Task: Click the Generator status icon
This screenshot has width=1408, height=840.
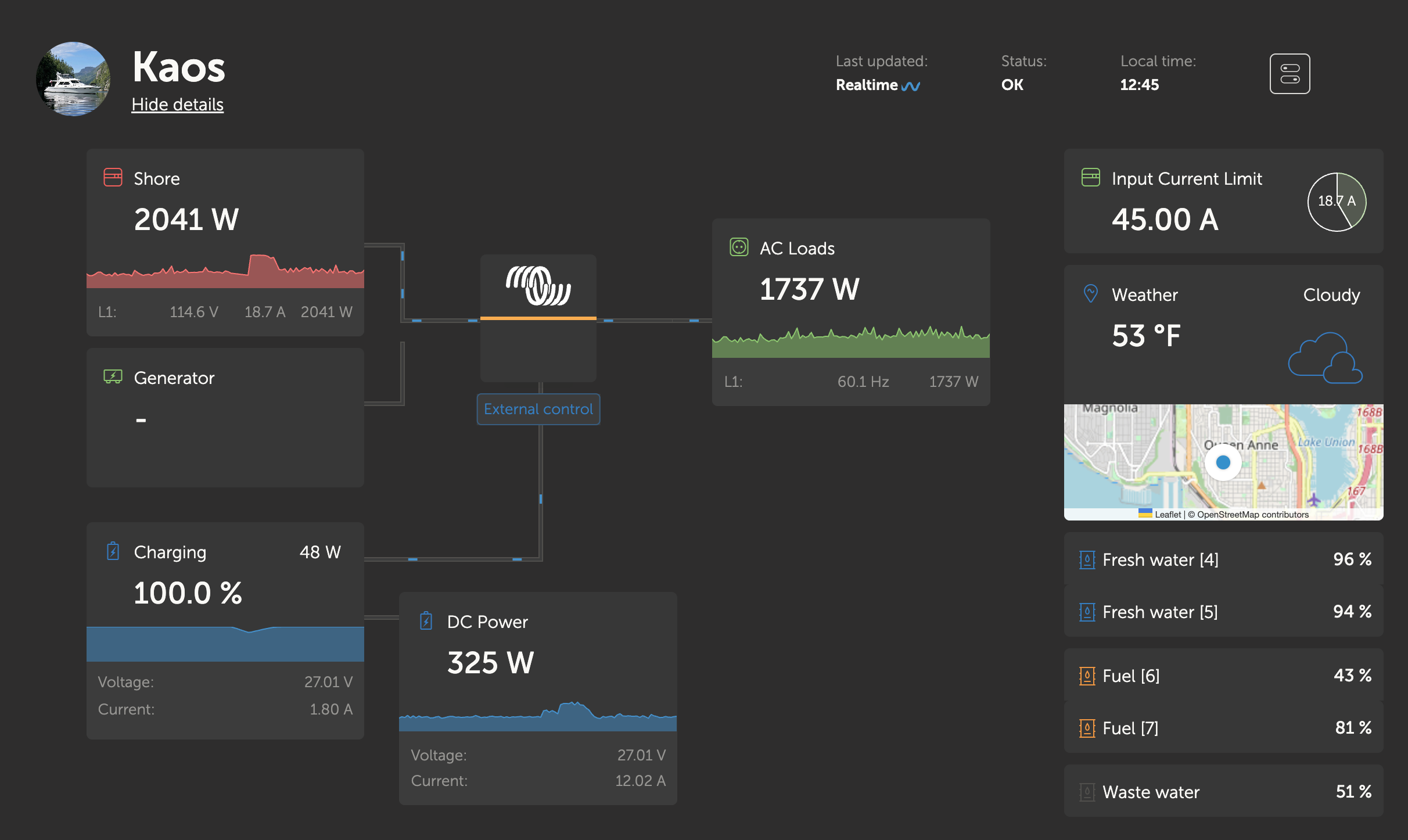Action: (x=113, y=378)
